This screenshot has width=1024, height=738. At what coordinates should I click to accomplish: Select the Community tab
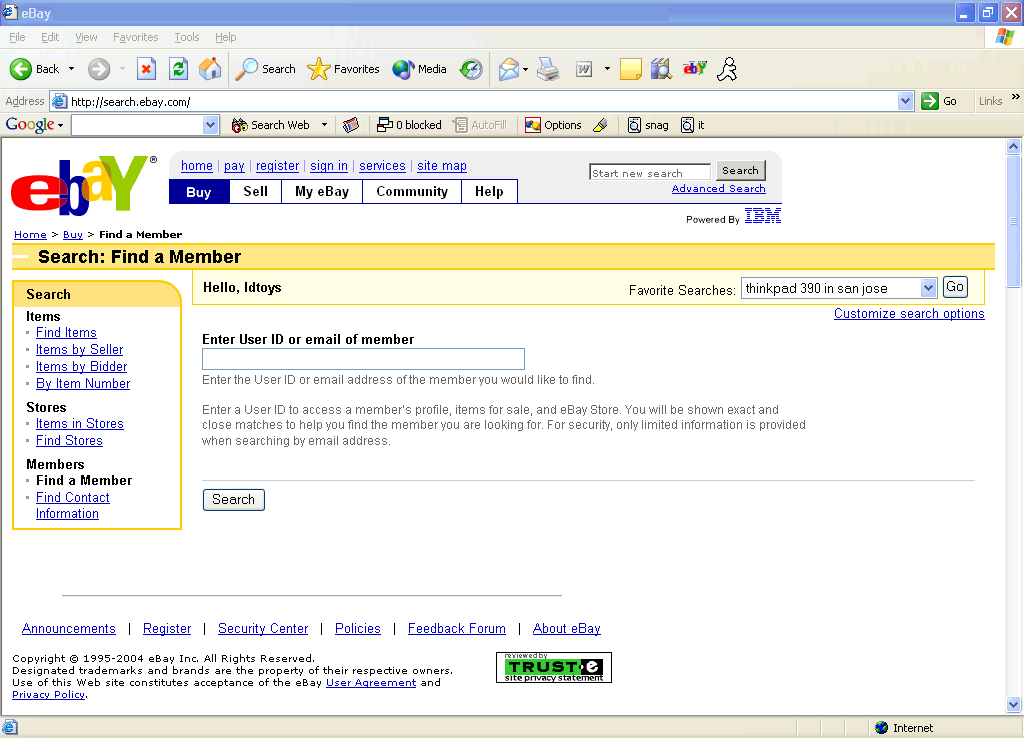coord(412,191)
